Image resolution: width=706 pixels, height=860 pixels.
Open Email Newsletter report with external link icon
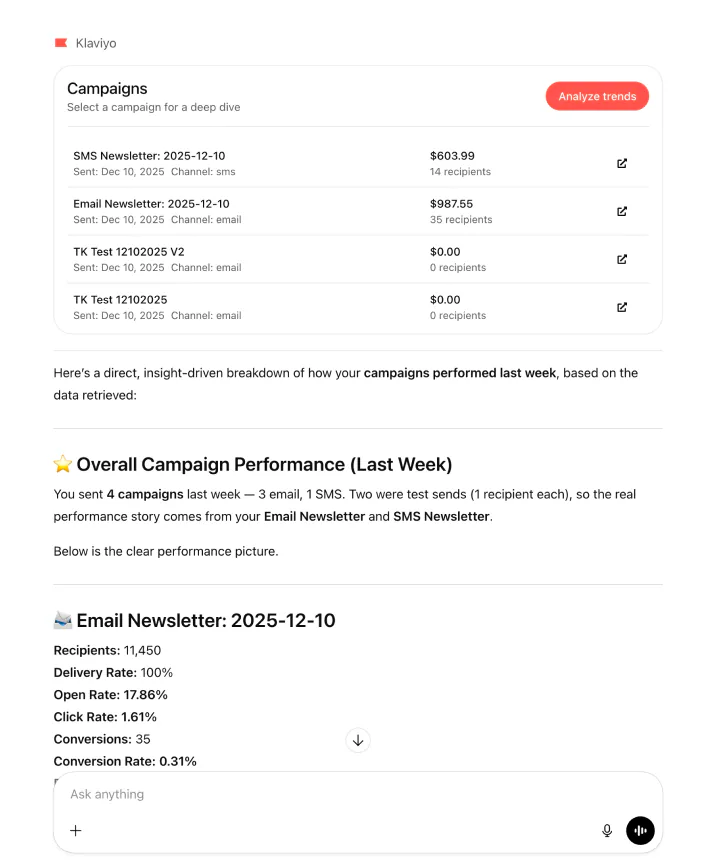621,211
